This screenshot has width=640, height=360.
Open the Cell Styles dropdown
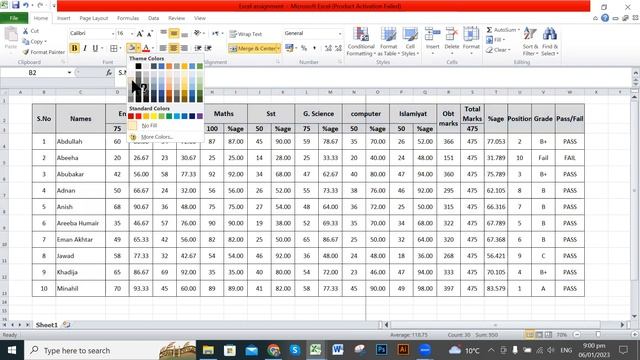tap(410, 42)
